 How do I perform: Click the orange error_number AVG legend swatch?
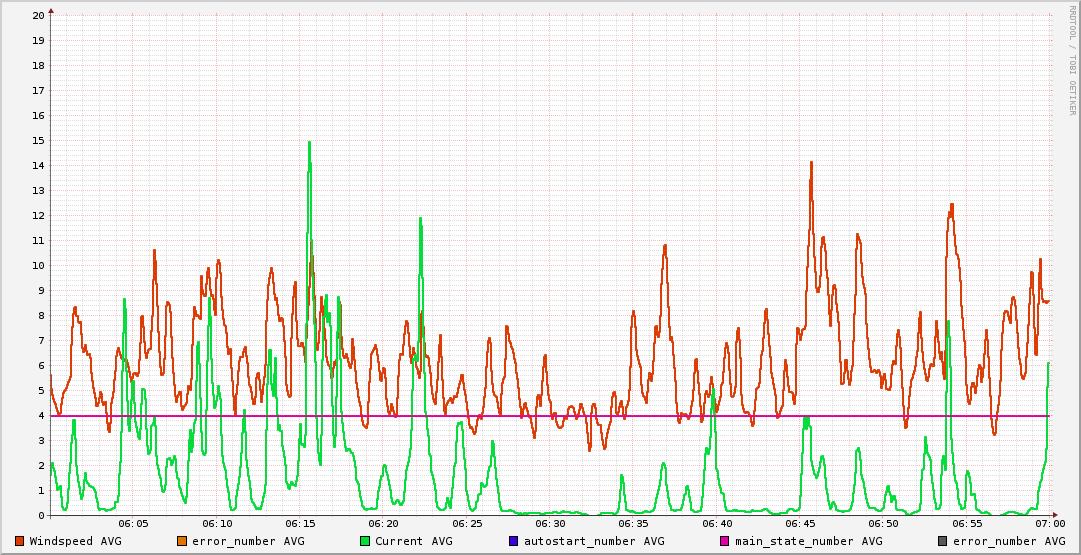pos(181,541)
